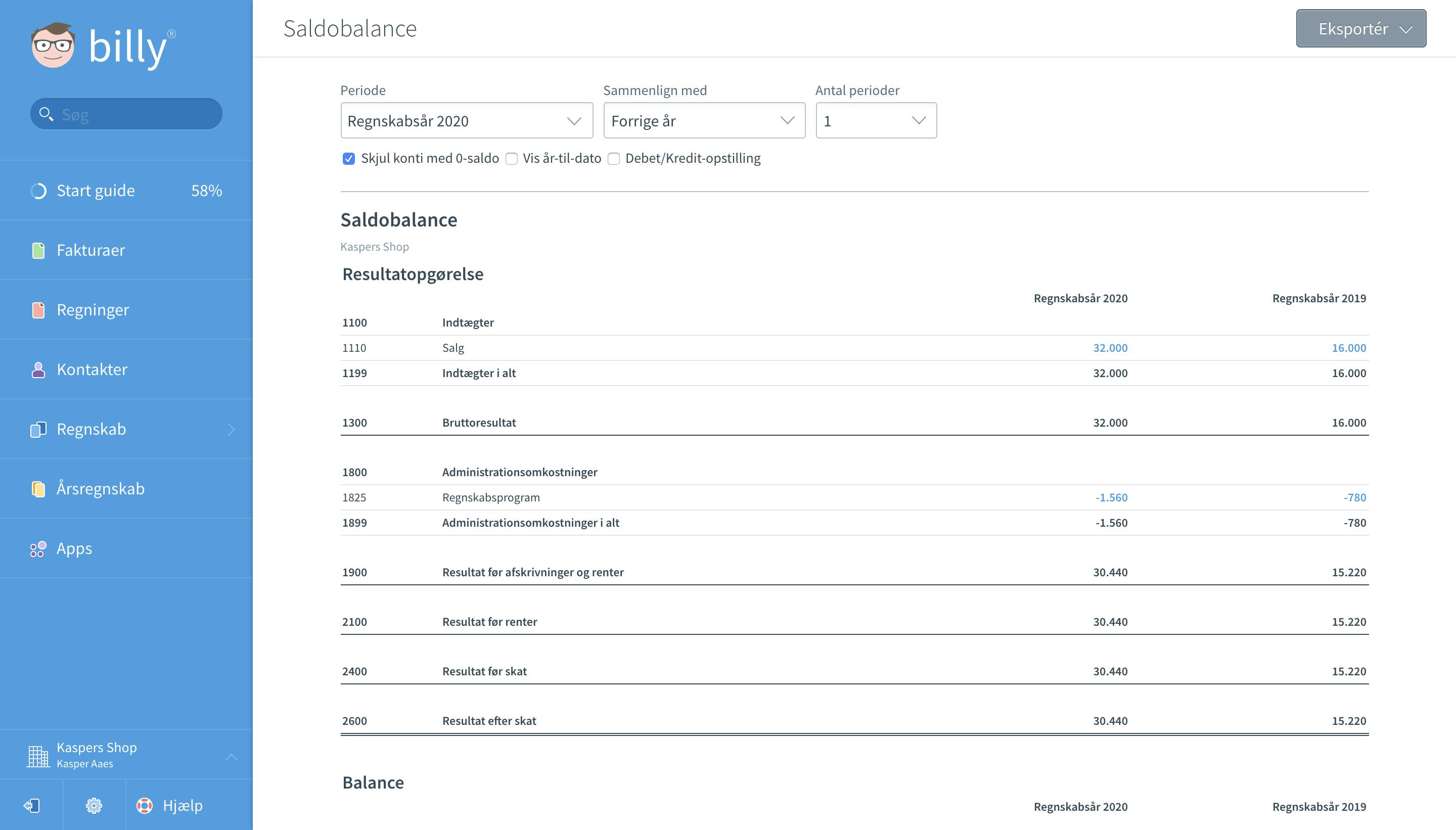Enable Vis år-til-dato checkbox
The image size is (1456, 830).
pyautogui.click(x=511, y=159)
